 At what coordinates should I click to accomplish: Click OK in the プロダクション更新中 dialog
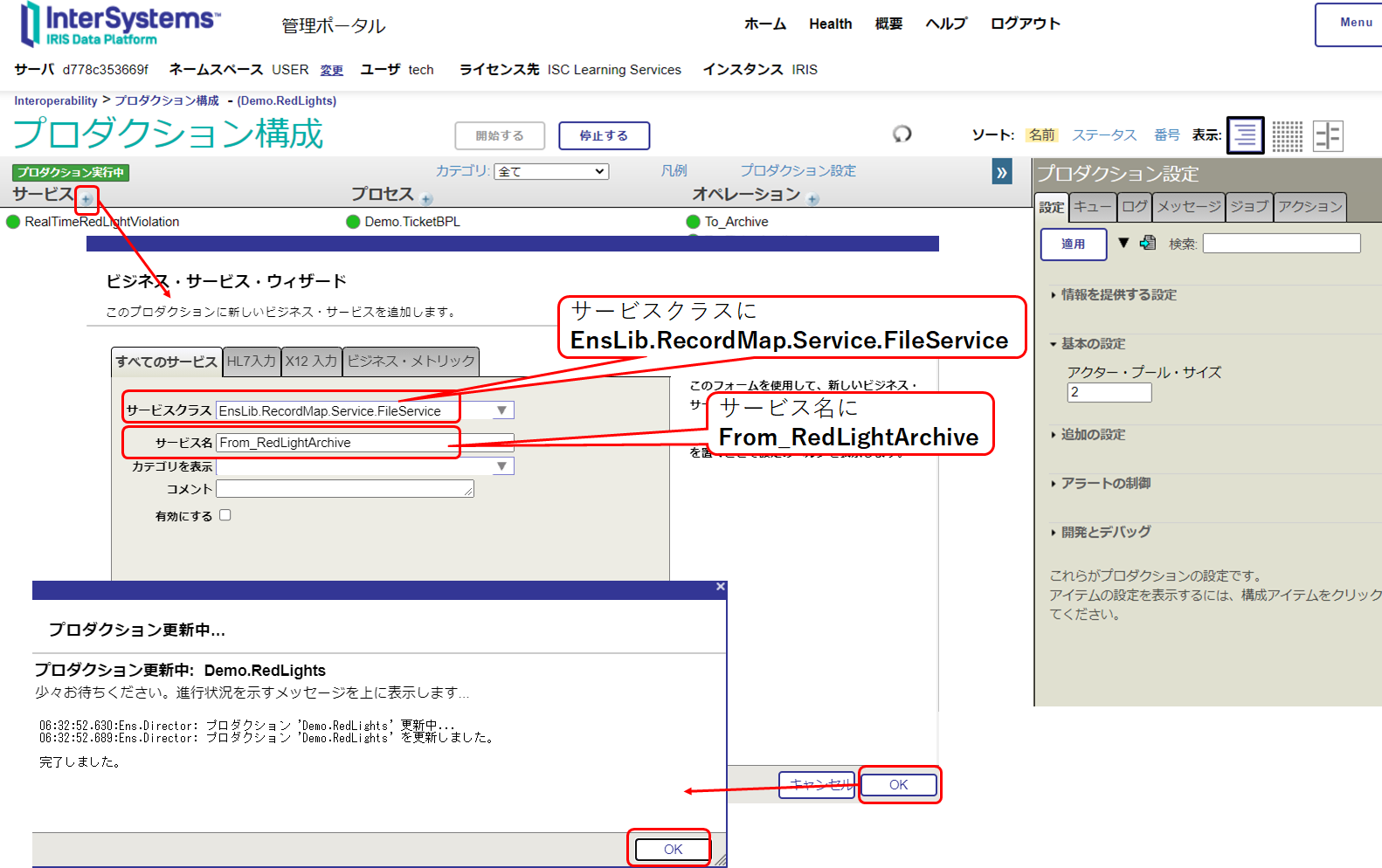pyautogui.click(x=673, y=849)
